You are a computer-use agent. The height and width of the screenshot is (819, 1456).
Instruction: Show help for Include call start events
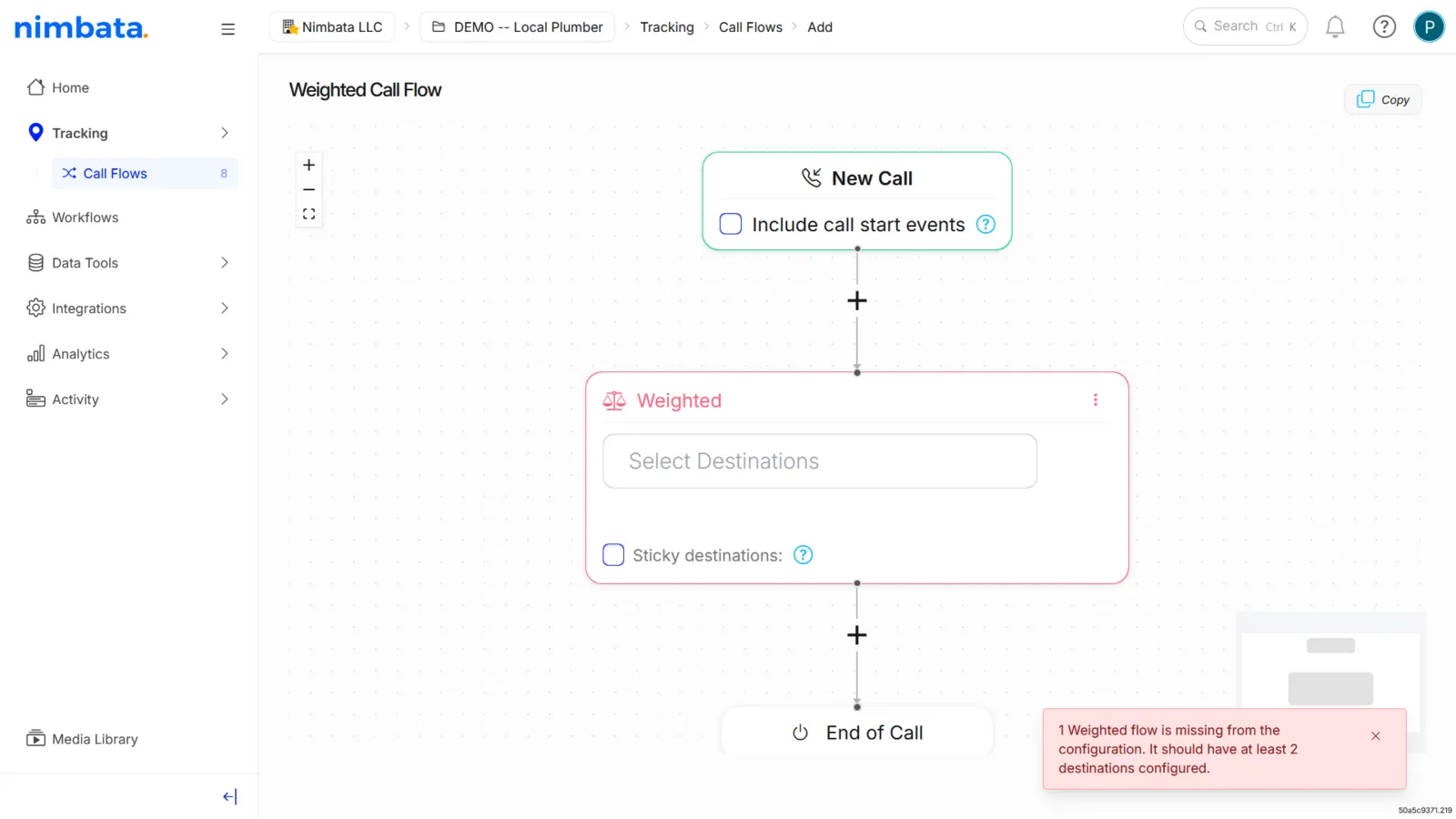click(986, 224)
